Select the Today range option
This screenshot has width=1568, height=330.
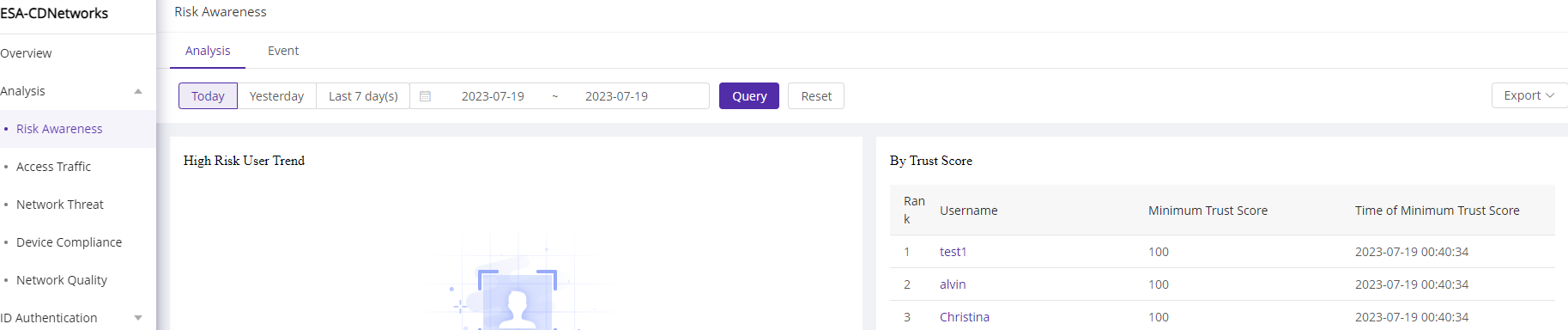pyautogui.click(x=208, y=96)
